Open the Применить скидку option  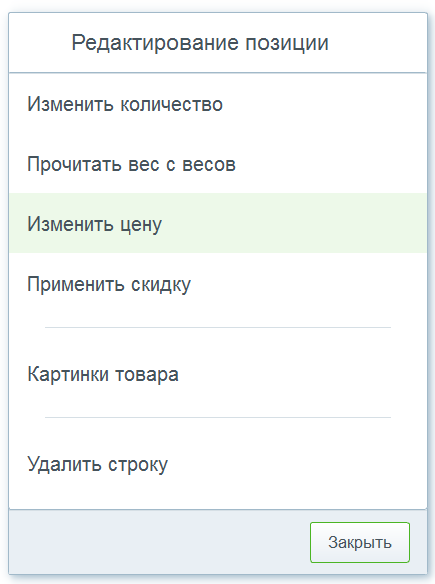coord(218,284)
